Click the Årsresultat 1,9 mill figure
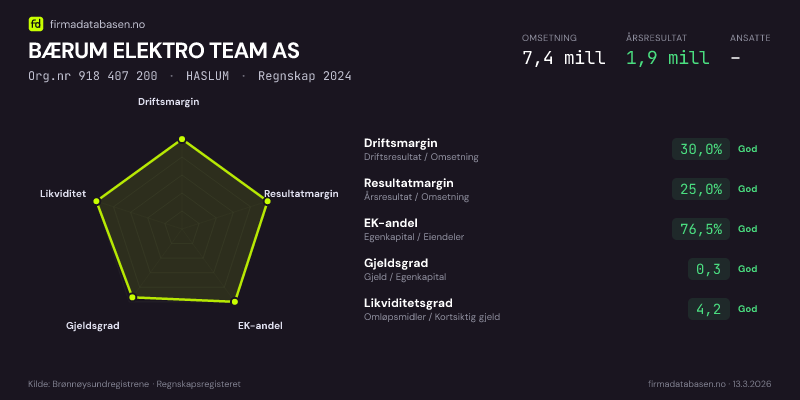This screenshot has height=400, width=800. [x=667, y=58]
